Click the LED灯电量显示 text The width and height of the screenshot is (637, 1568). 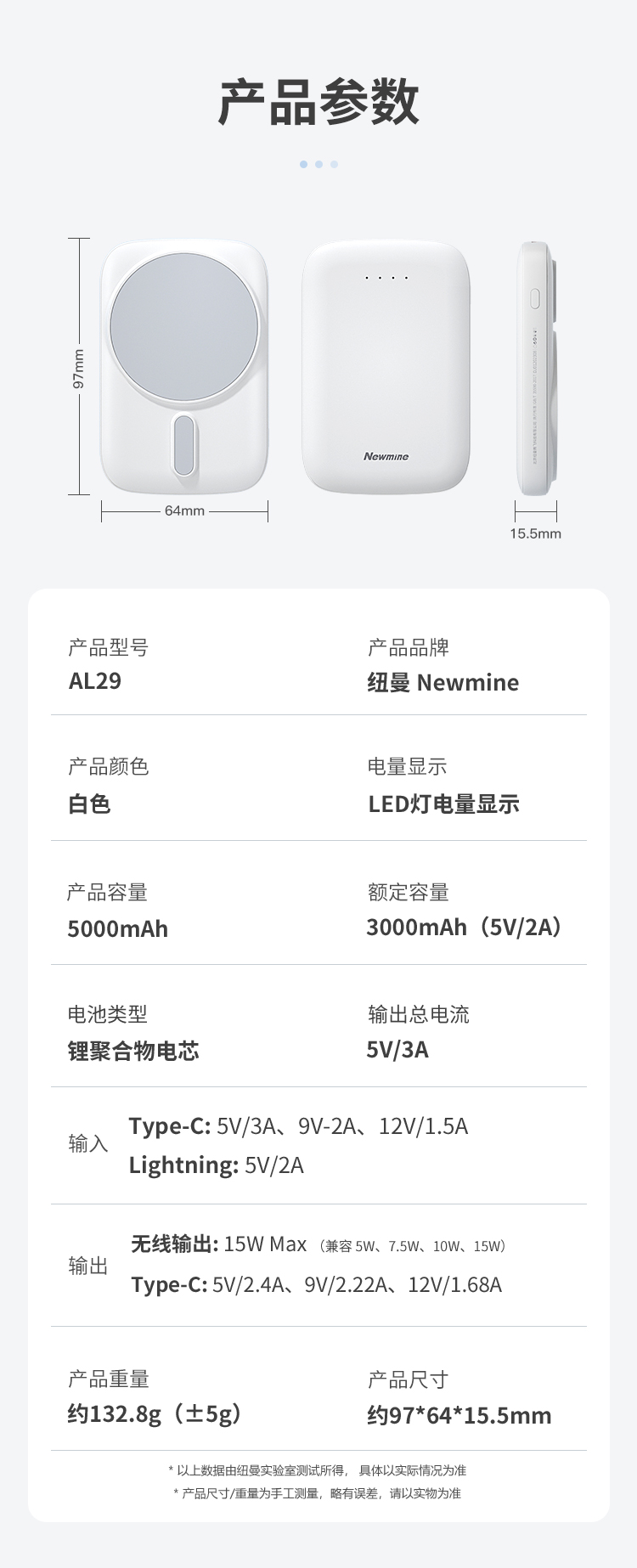(x=443, y=804)
